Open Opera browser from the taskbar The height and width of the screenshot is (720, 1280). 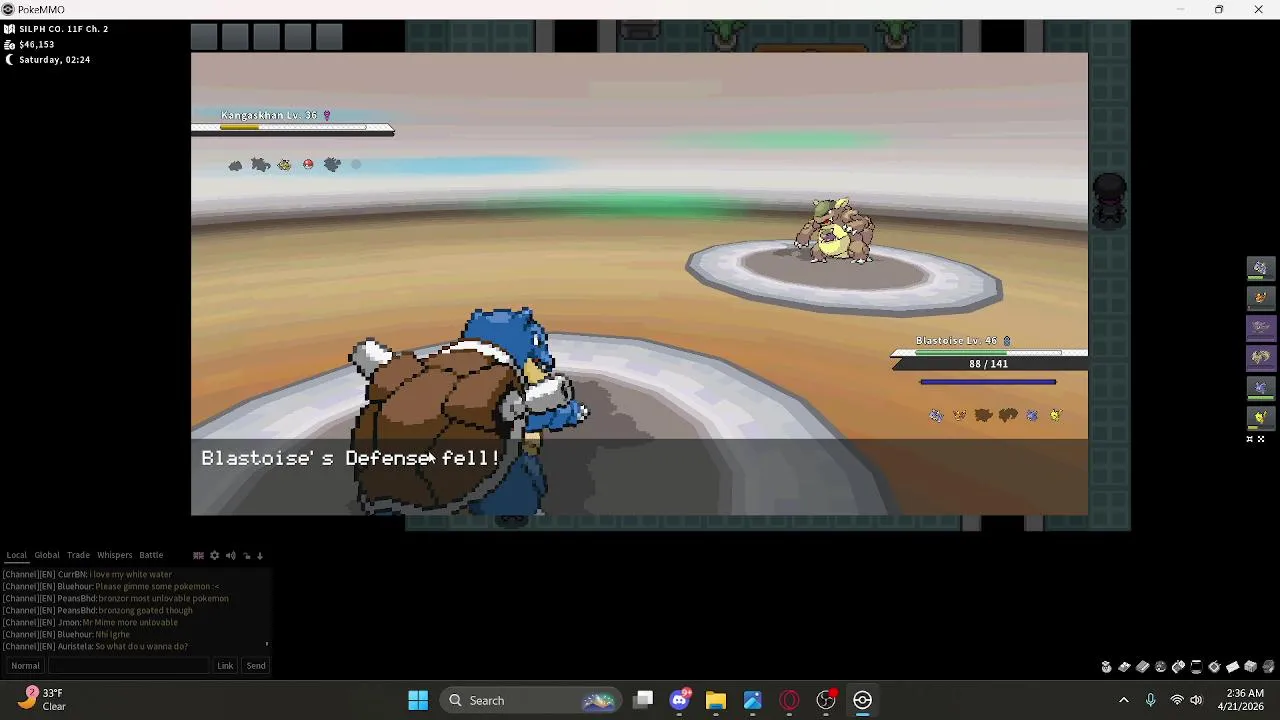tap(789, 700)
